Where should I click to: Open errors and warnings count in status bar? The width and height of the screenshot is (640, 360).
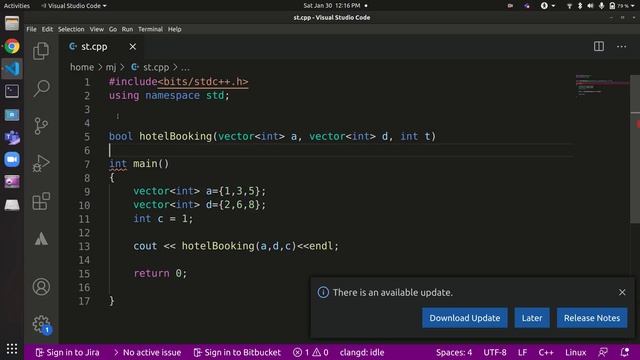click(311, 352)
